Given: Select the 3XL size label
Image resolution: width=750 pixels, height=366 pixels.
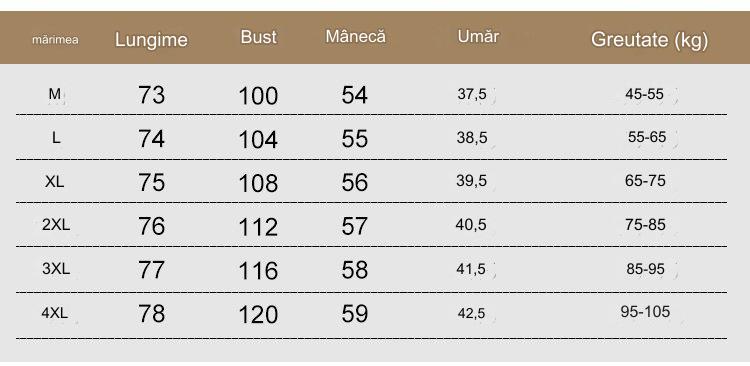Looking at the screenshot, I should pyautogui.click(x=56, y=269).
